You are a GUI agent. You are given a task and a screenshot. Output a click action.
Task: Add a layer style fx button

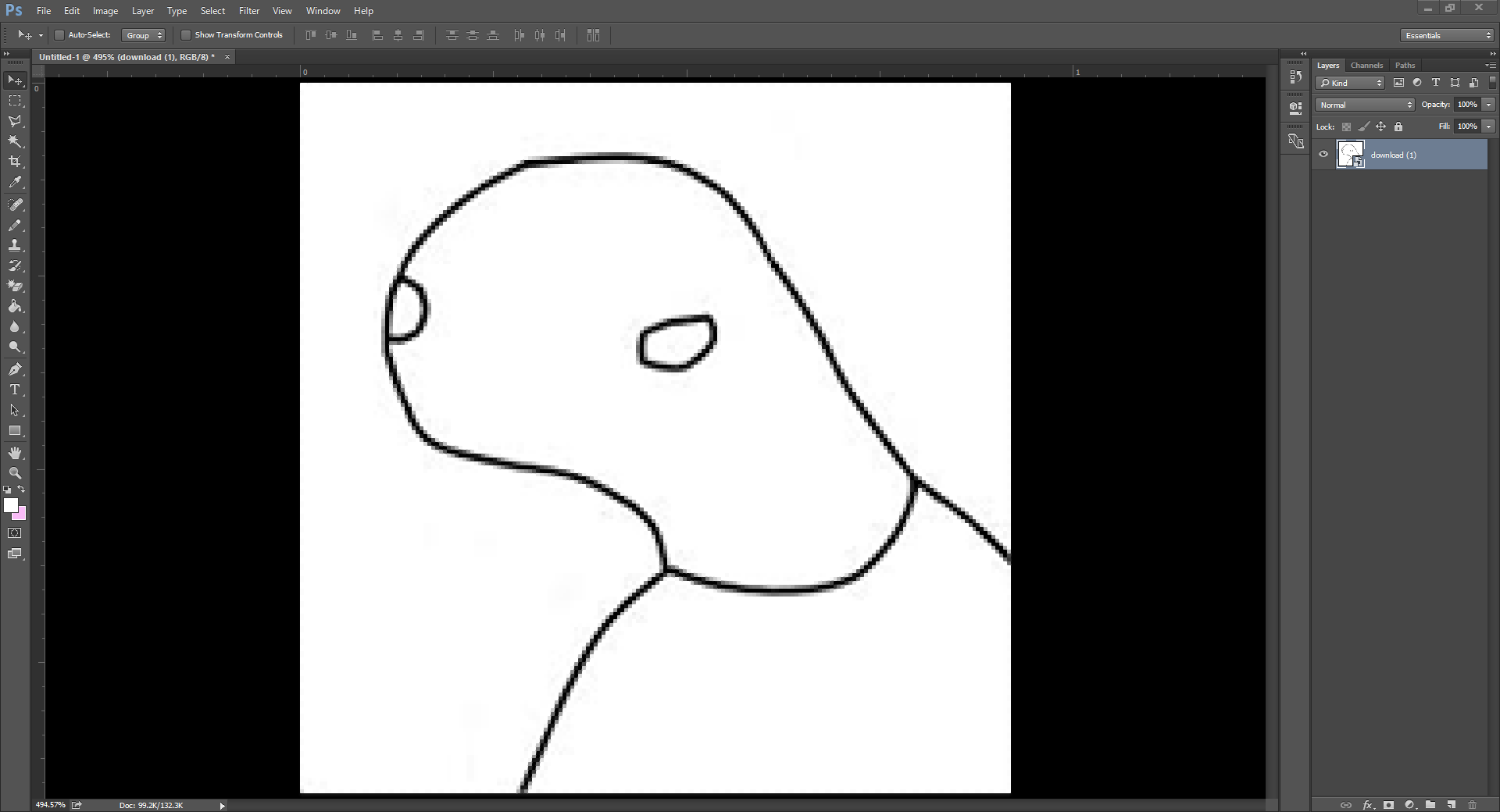coord(1367,805)
